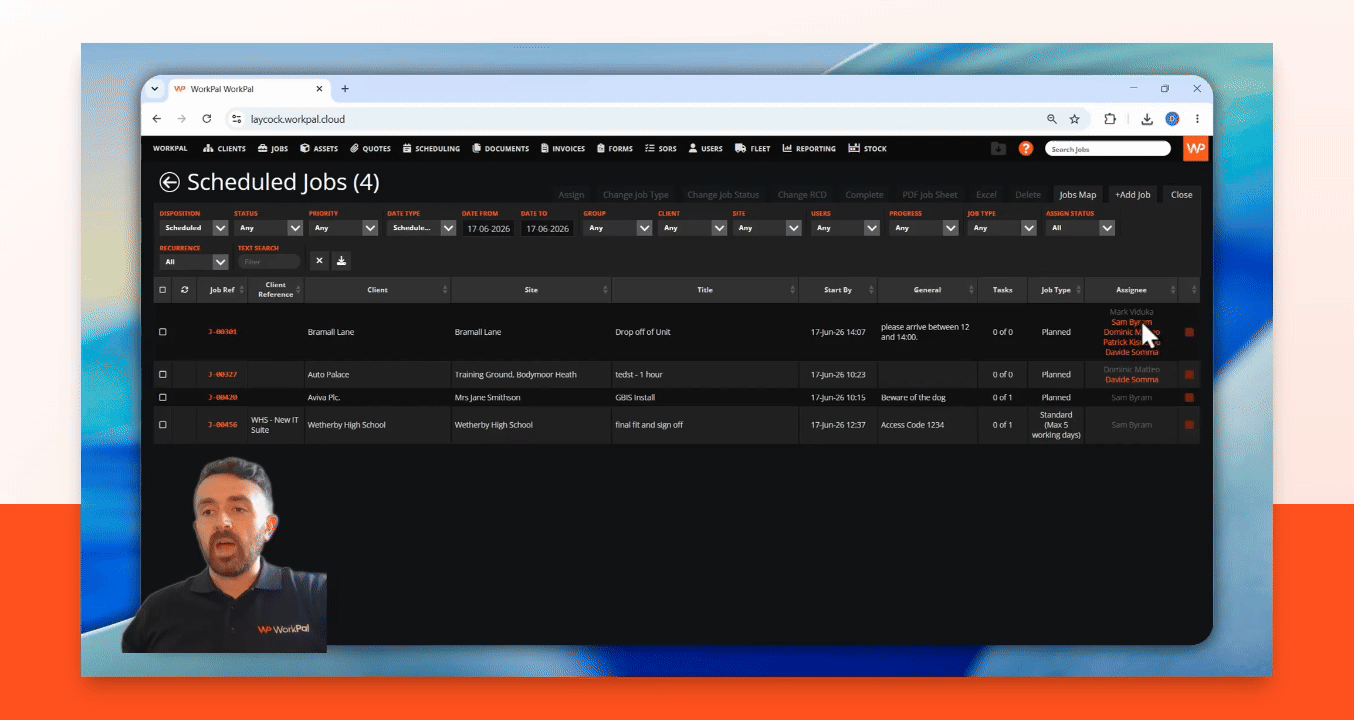The height and width of the screenshot is (720, 1354).
Task: Go back in browser history
Action: click(x=157, y=119)
